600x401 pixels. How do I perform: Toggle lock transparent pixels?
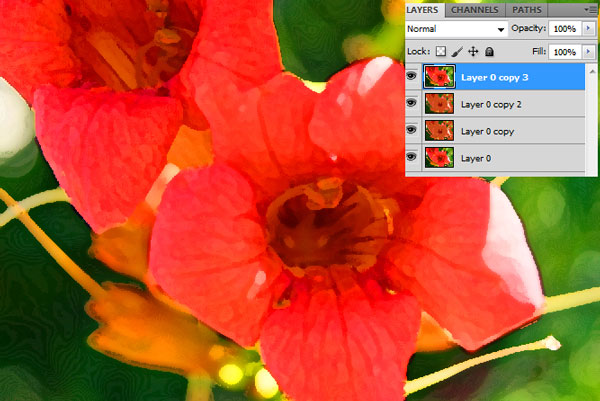tap(441, 51)
